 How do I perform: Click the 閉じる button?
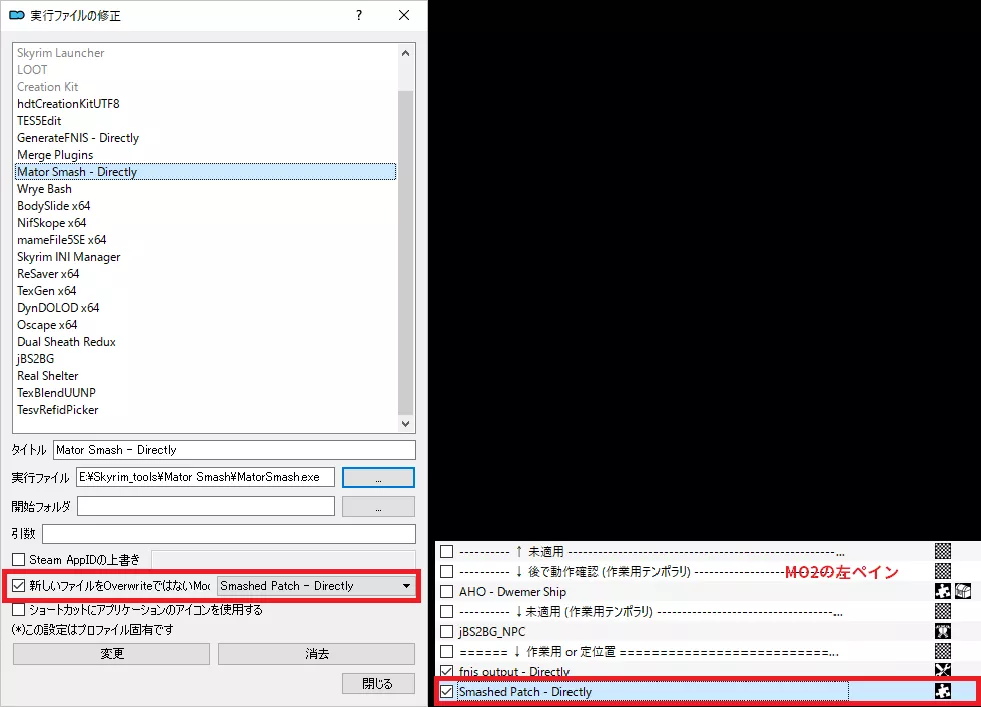378,683
